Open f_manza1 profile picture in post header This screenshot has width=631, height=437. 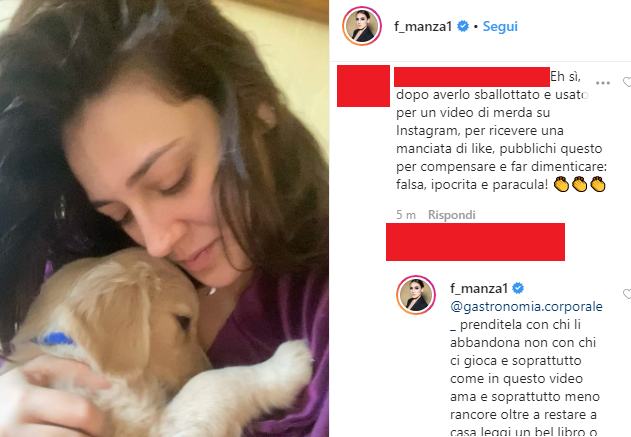pyautogui.click(x=362, y=26)
